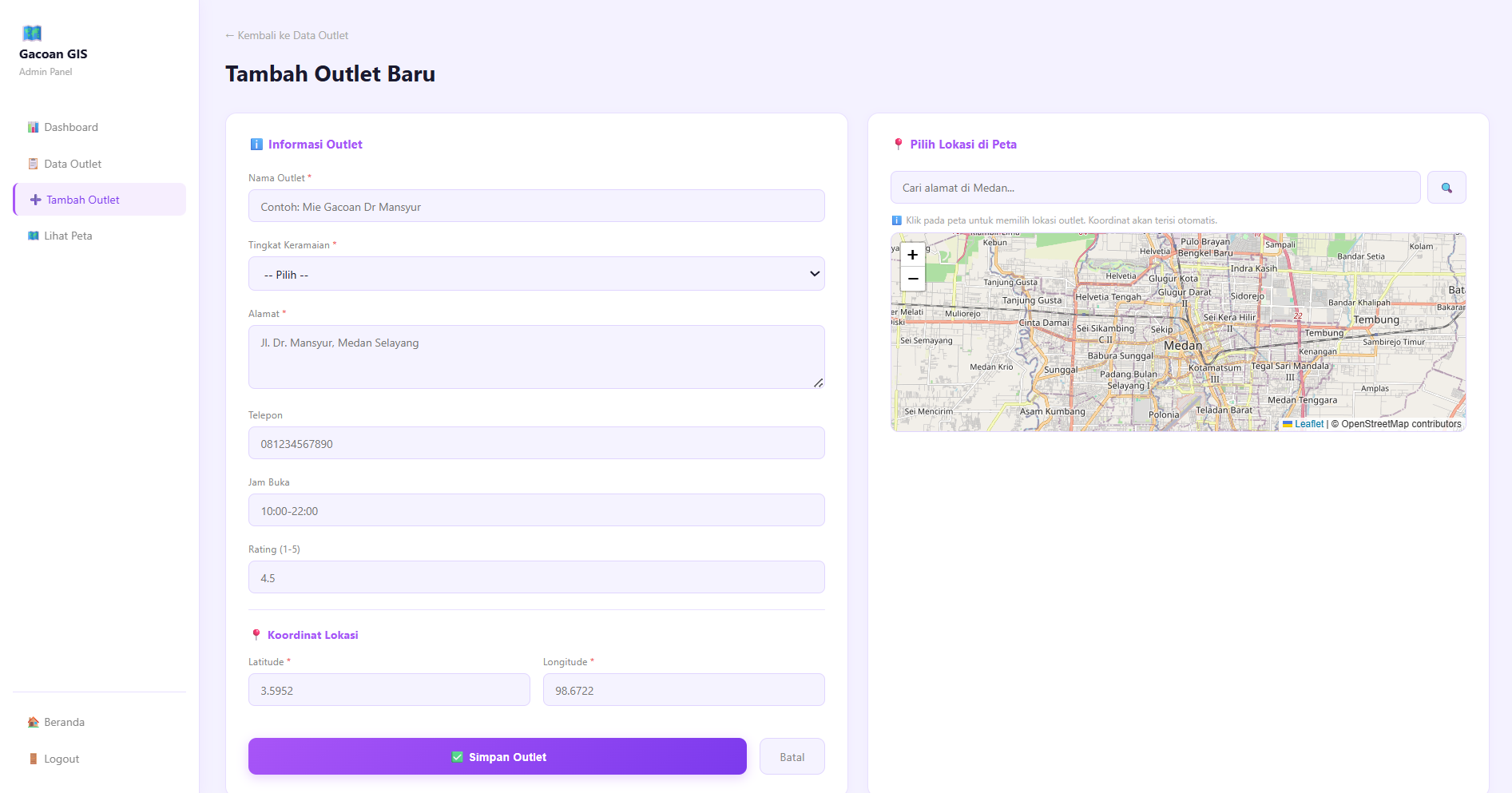1512x793 pixels.
Task: Navigate to Beranda
Action: pyautogui.click(x=99, y=722)
